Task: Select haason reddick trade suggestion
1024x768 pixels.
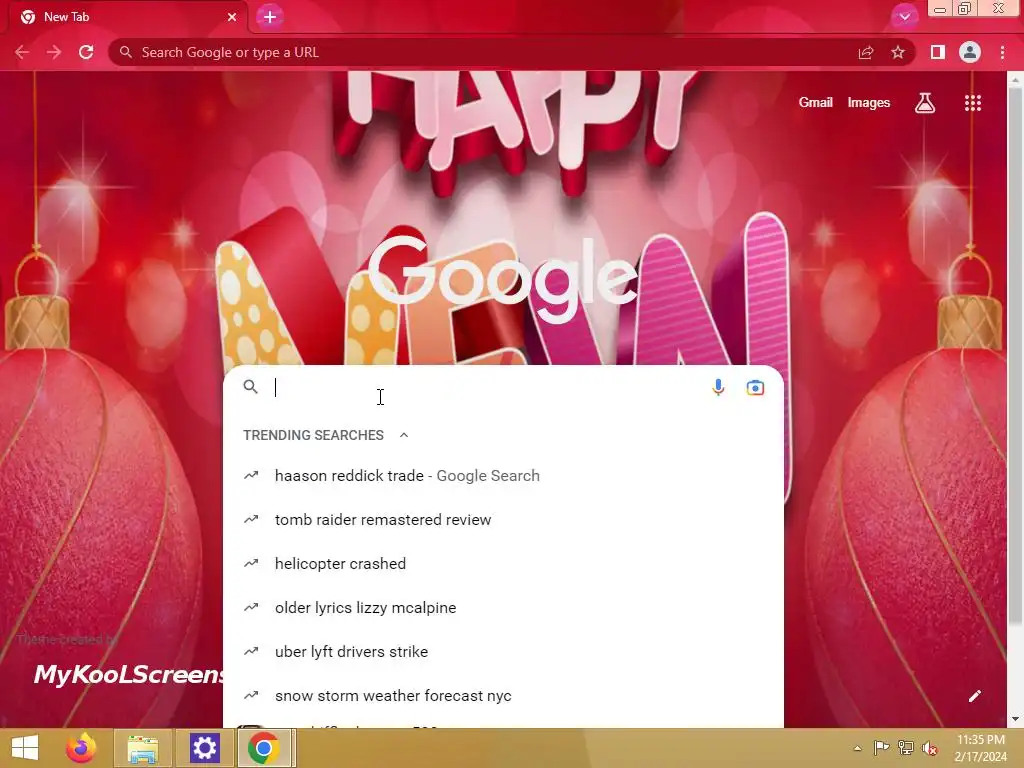Action: pyautogui.click(x=503, y=475)
